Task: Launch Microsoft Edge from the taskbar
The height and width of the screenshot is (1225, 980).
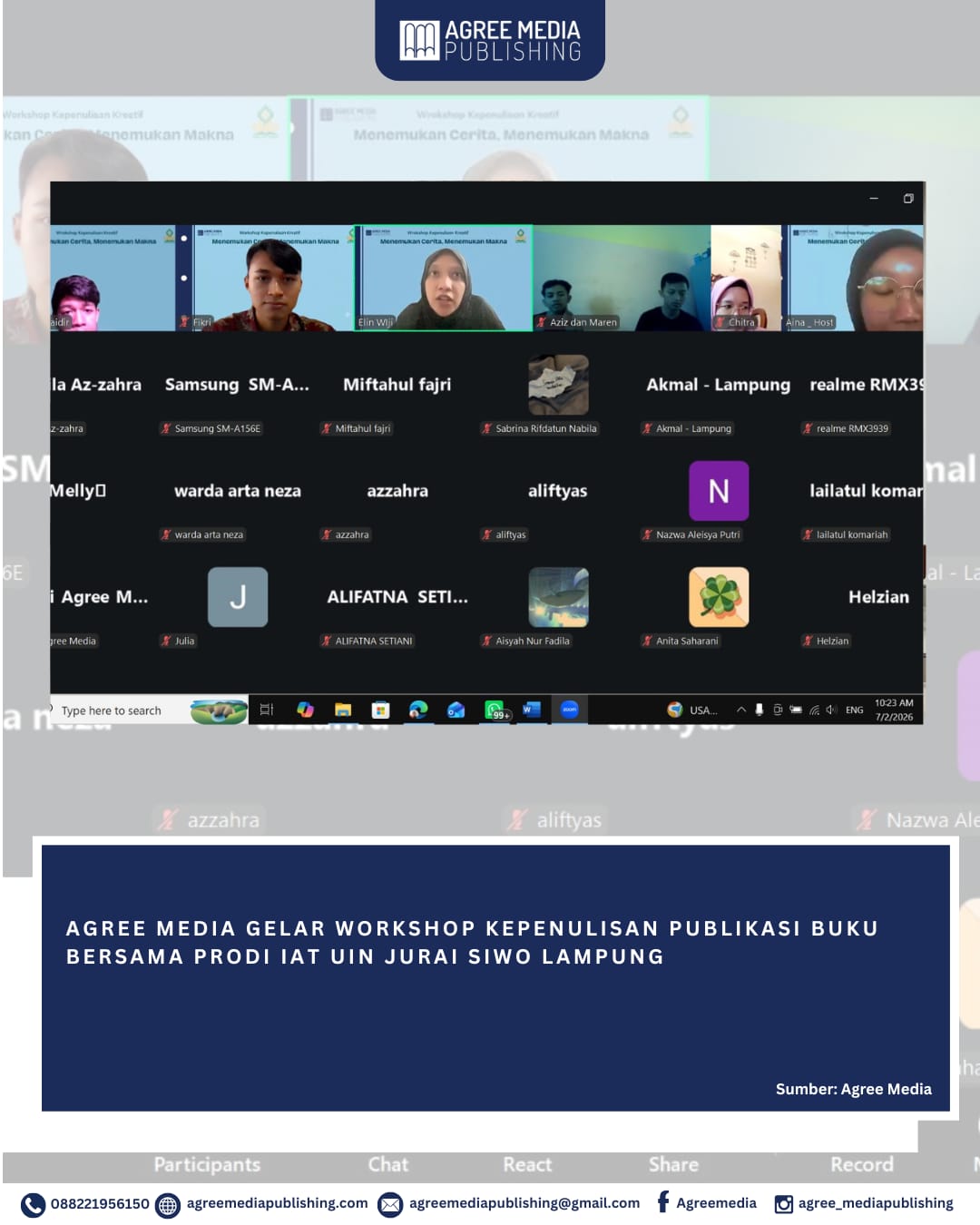Action: point(418,710)
